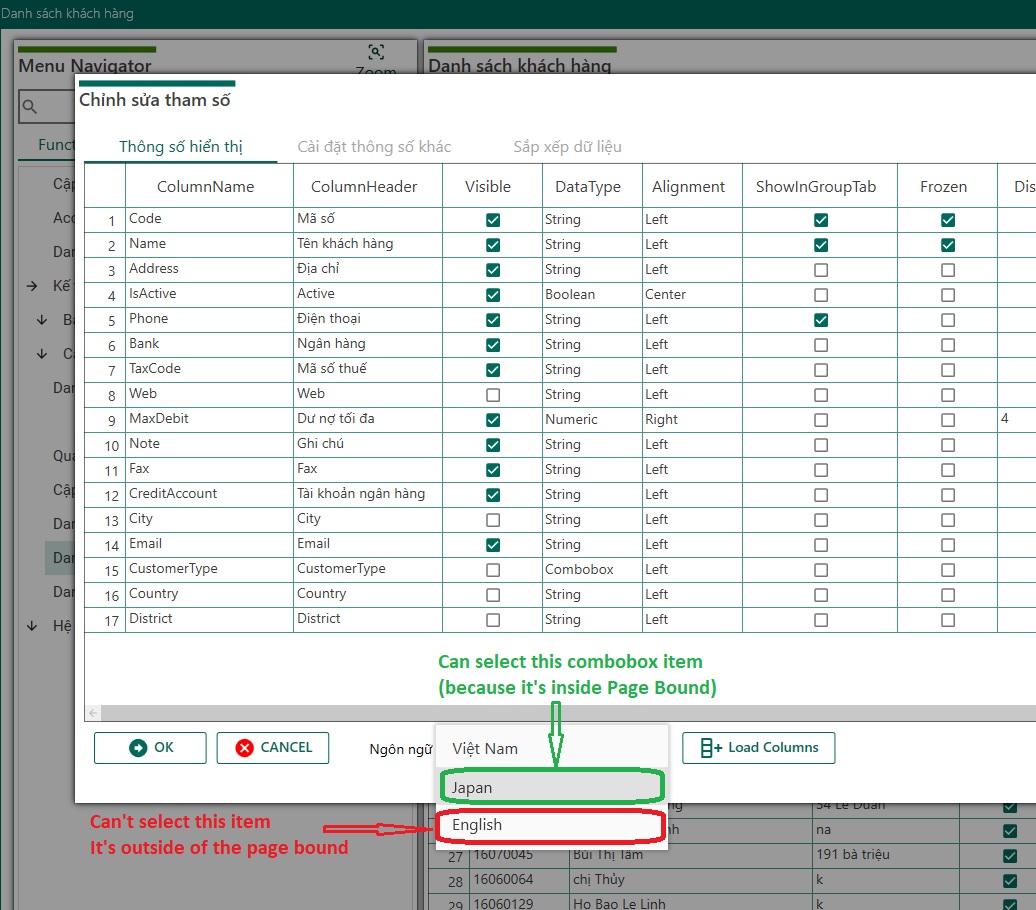Click the Frozen column header
The height and width of the screenshot is (910, 1036).
click(947, 186)
